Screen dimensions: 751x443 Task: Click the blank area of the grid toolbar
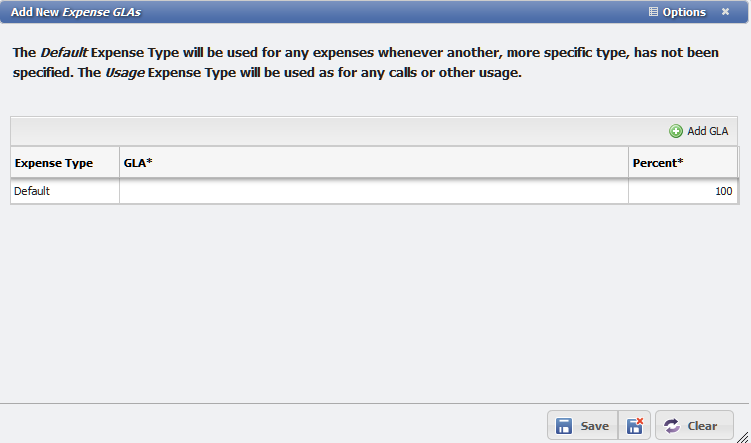(330, 131)
